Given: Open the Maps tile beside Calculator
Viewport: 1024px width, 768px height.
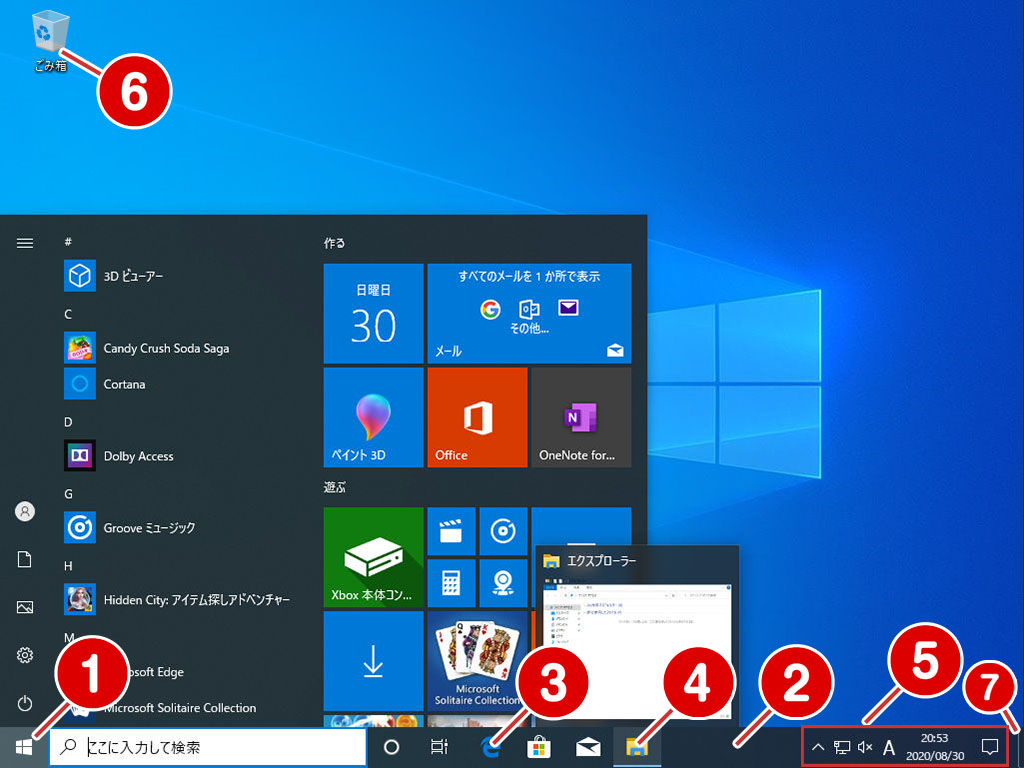Looking at the screenshot, I should click(x=503, y=583).
